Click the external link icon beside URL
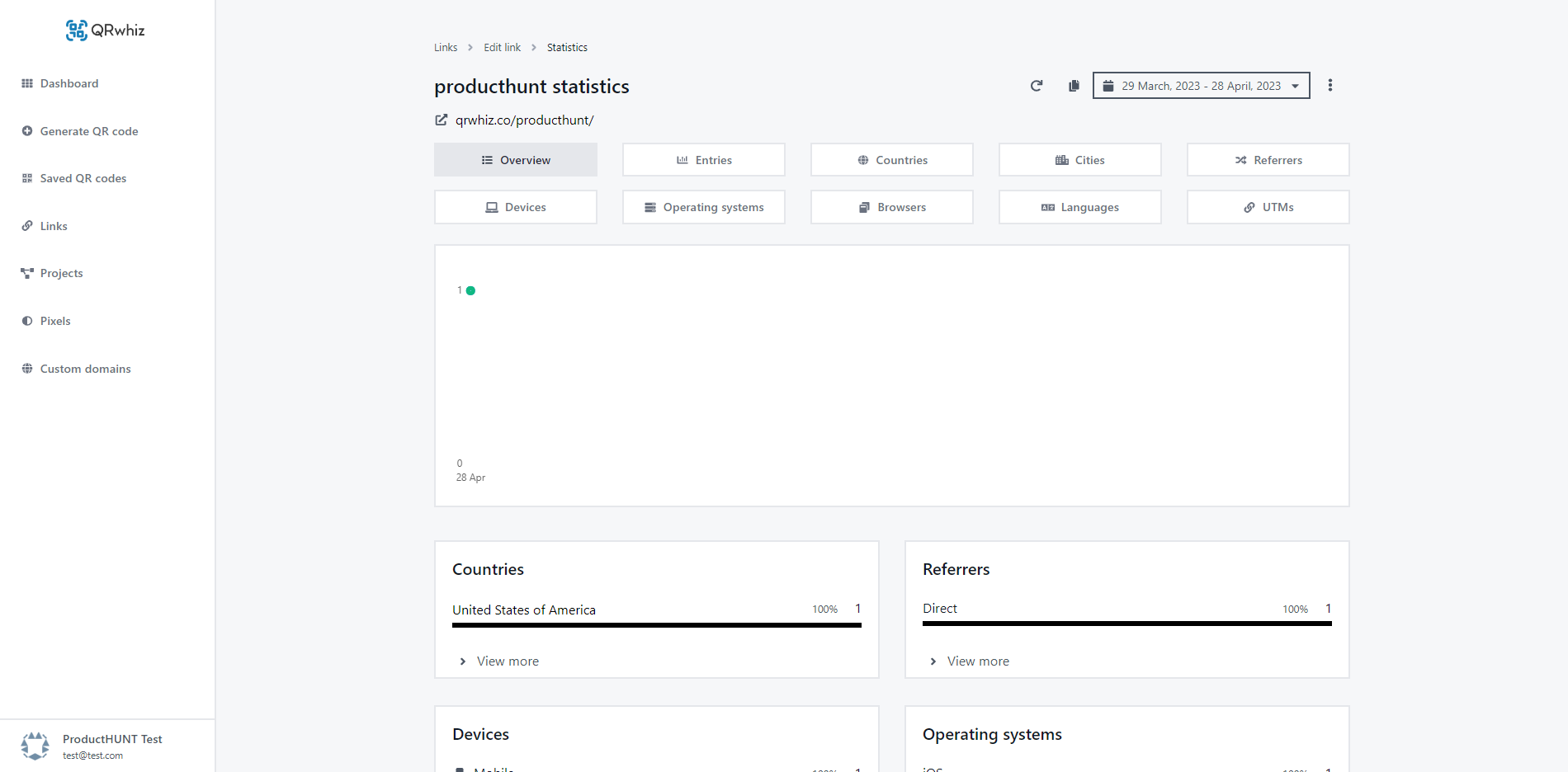This screenshot has width=1568, height=772. (442, 120)
